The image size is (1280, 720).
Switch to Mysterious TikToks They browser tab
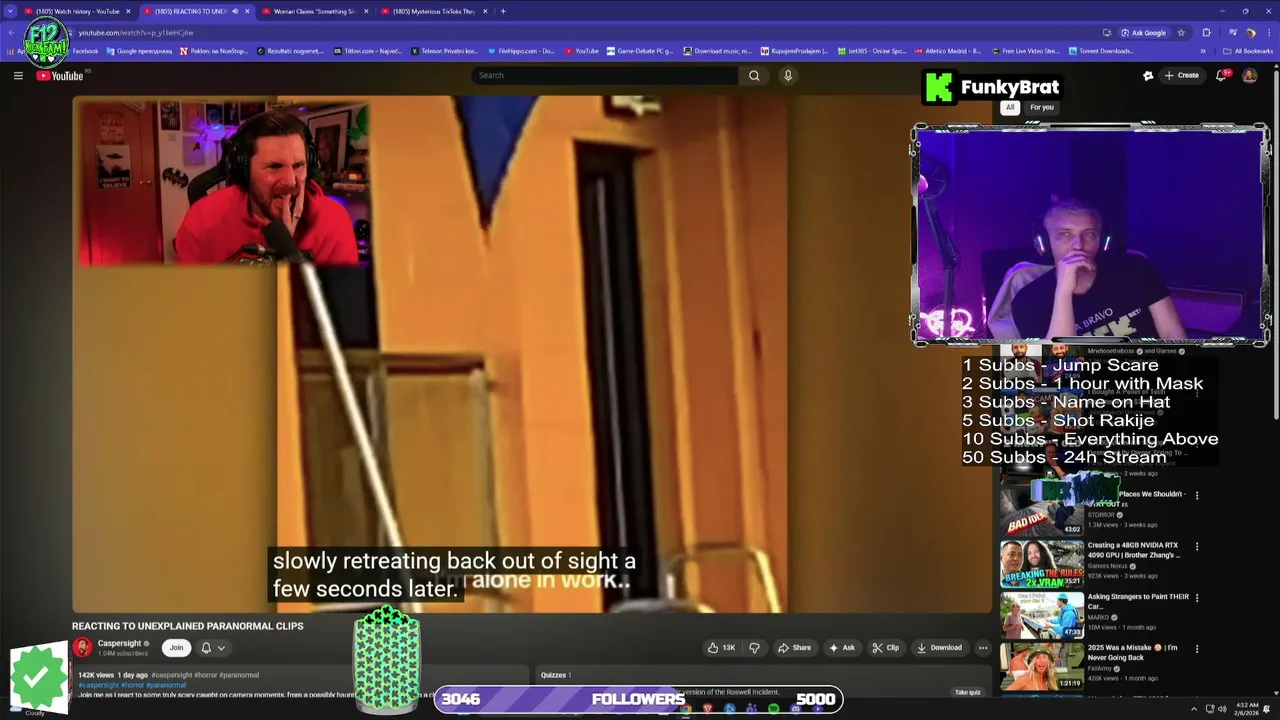click(x=433, y=11)
